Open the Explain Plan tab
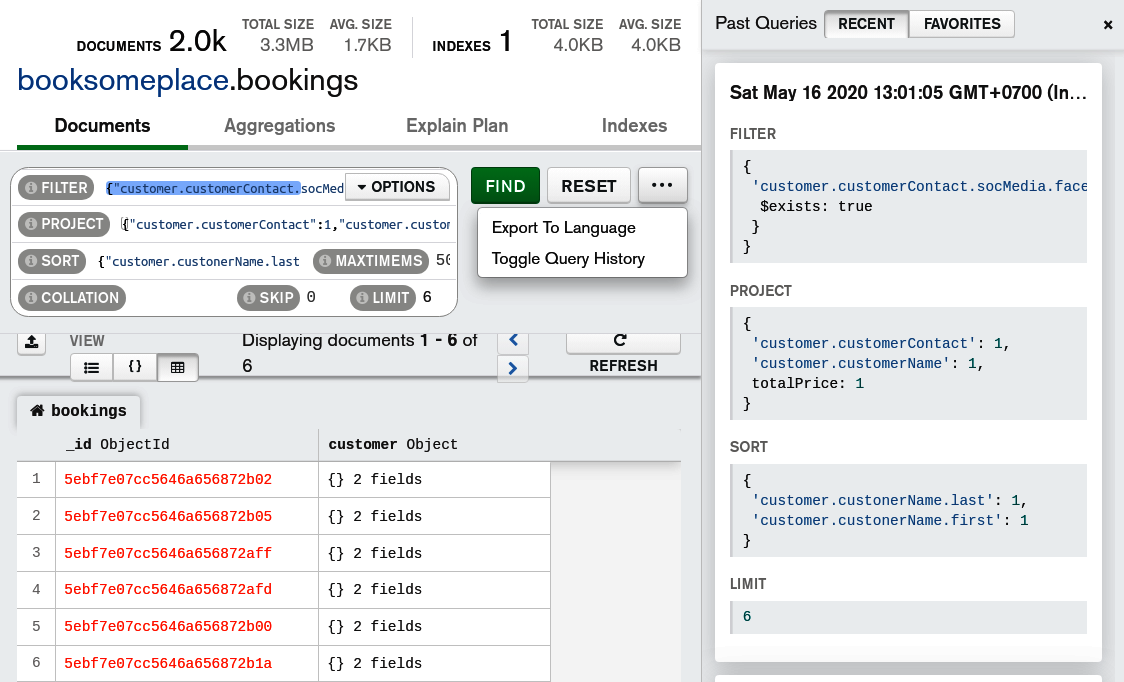 [x=457, y=126]
